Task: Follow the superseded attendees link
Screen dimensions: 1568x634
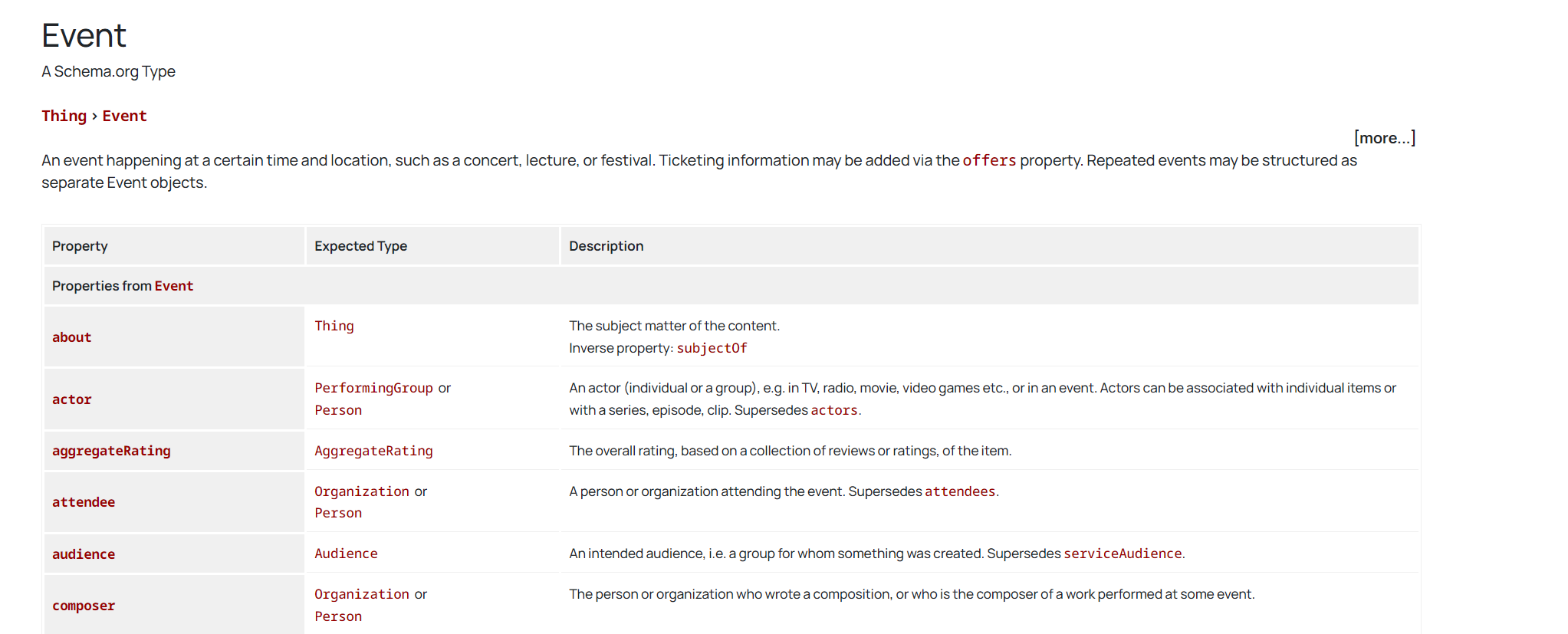Action: (x=959, y=491)
